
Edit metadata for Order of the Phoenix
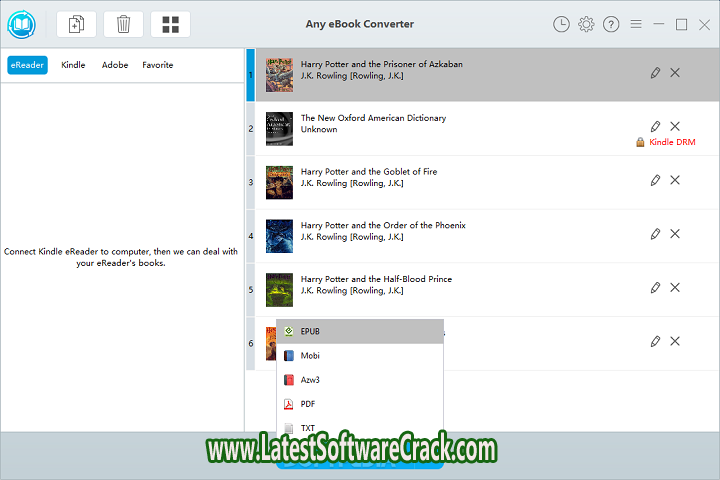[x=655, y=234]
